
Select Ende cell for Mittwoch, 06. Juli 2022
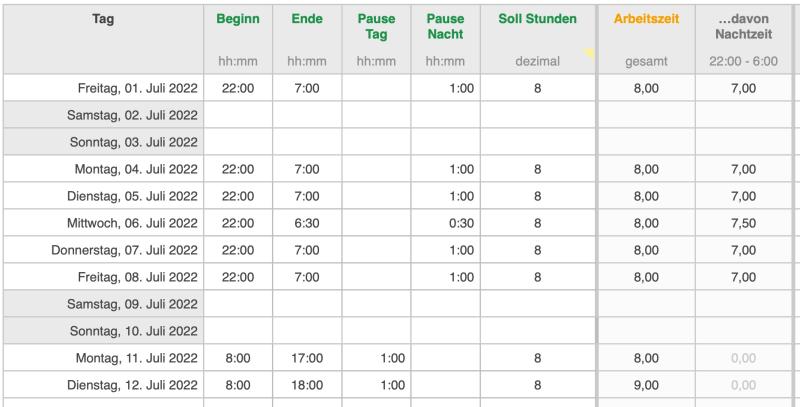pyautogui.click(x=306, y=222)
